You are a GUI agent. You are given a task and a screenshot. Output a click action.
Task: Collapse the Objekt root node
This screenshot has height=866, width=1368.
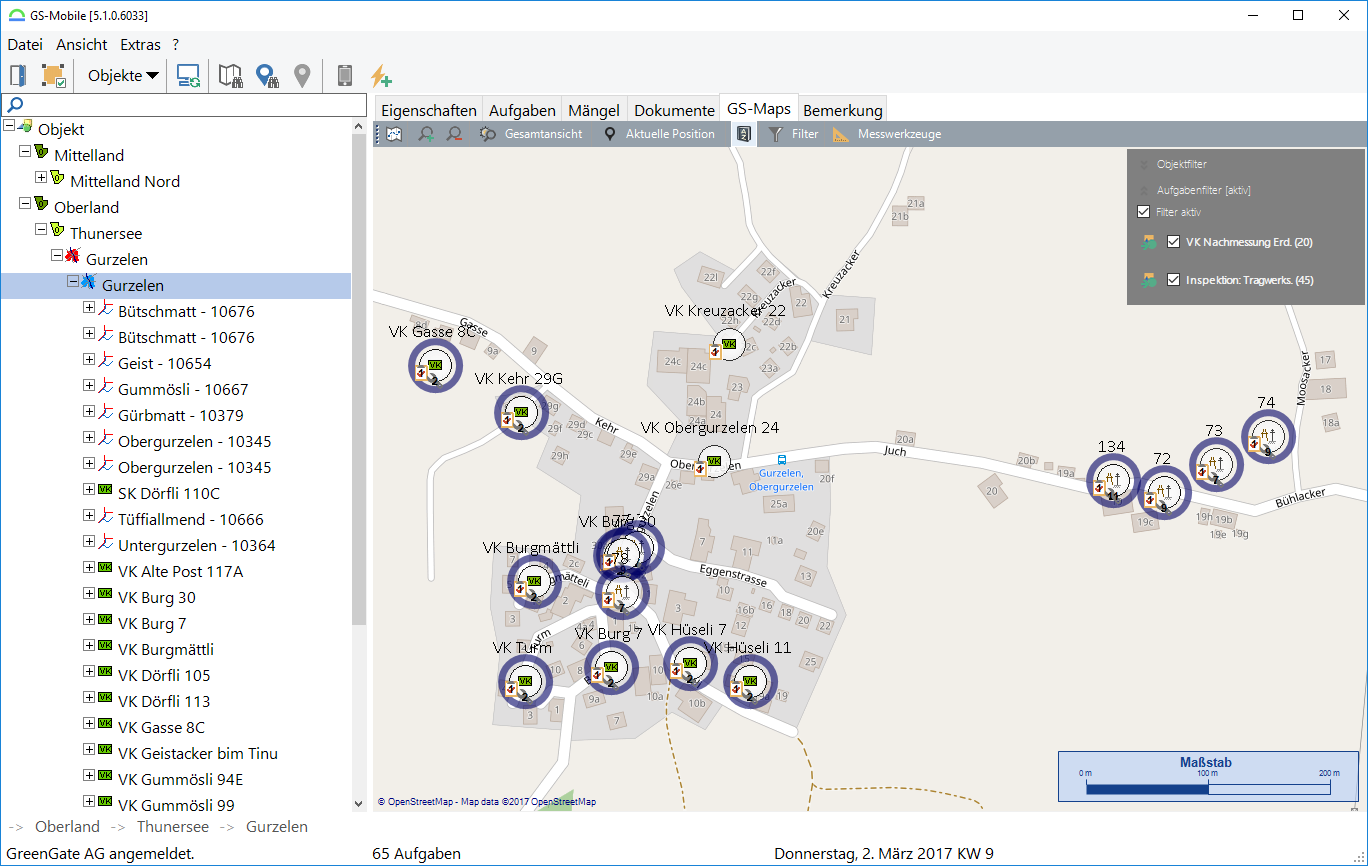[10, 125]
